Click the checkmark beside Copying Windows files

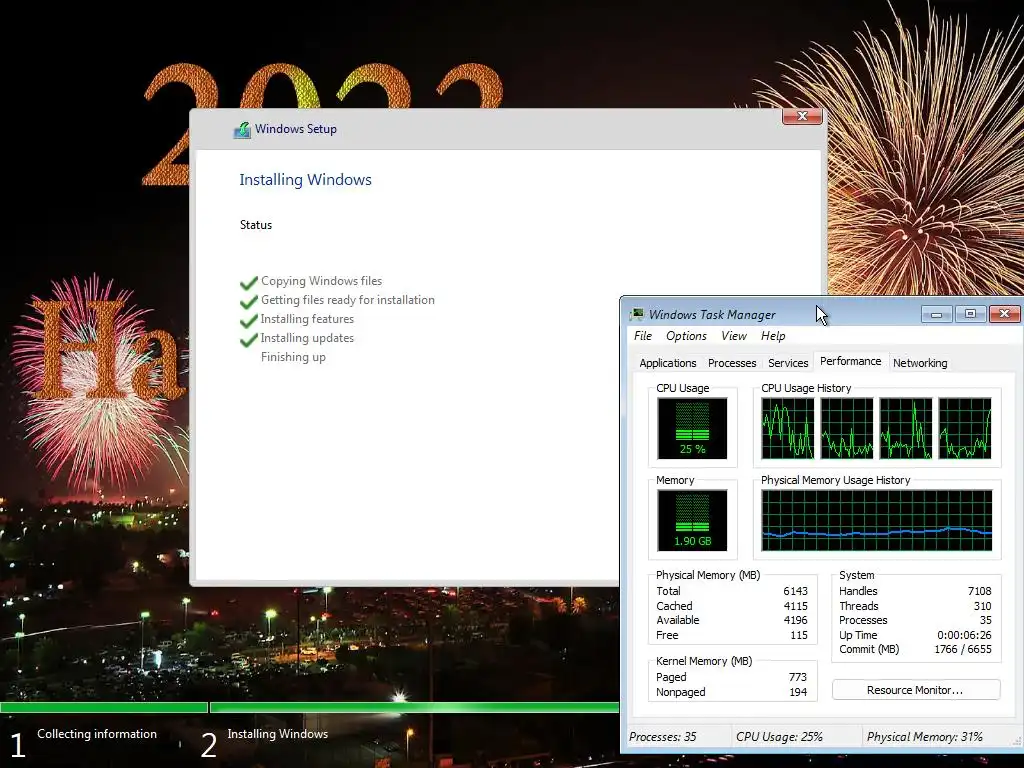point(249,282)
